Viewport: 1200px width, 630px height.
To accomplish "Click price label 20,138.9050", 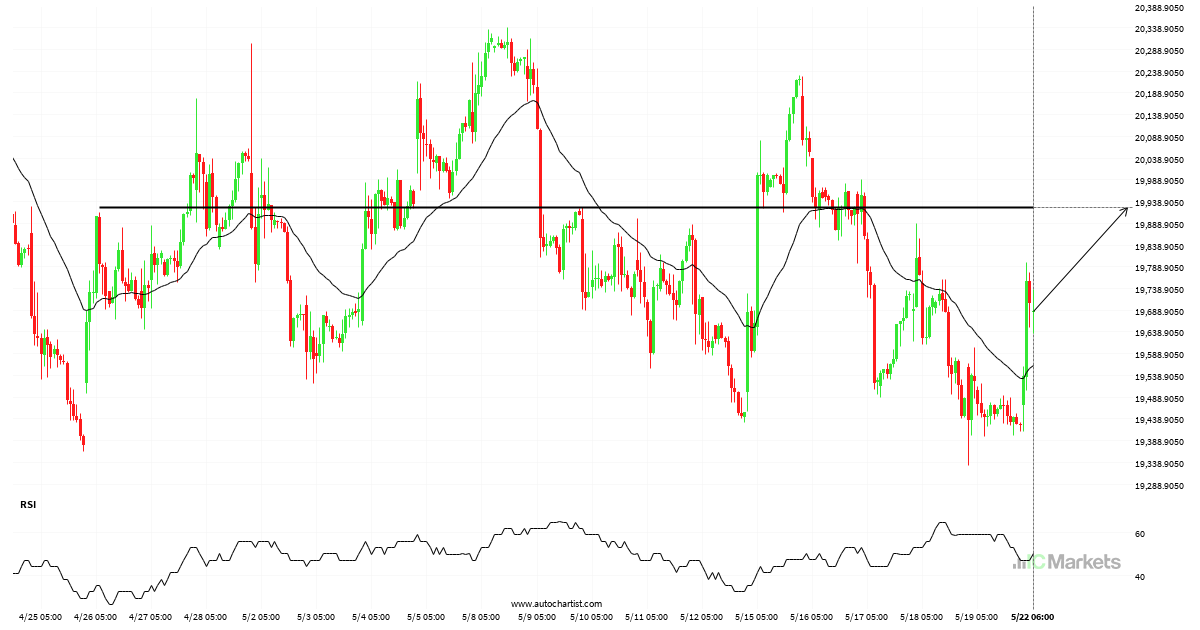I will tap(1161, 117).
